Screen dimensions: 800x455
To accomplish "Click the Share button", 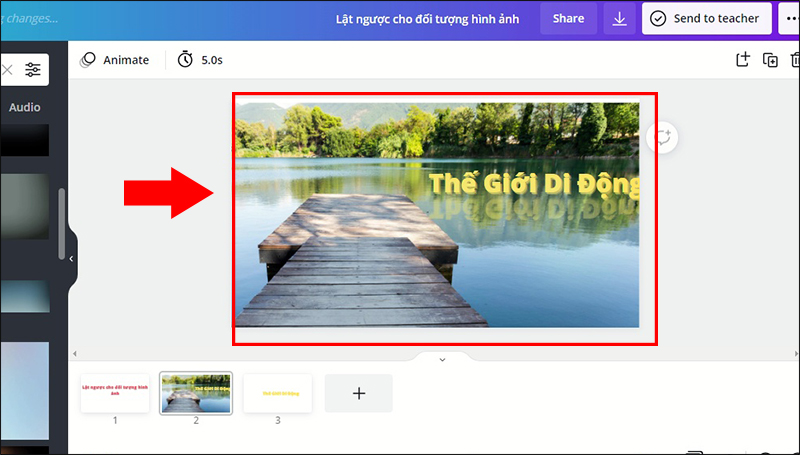I will (x=568, y=18).
